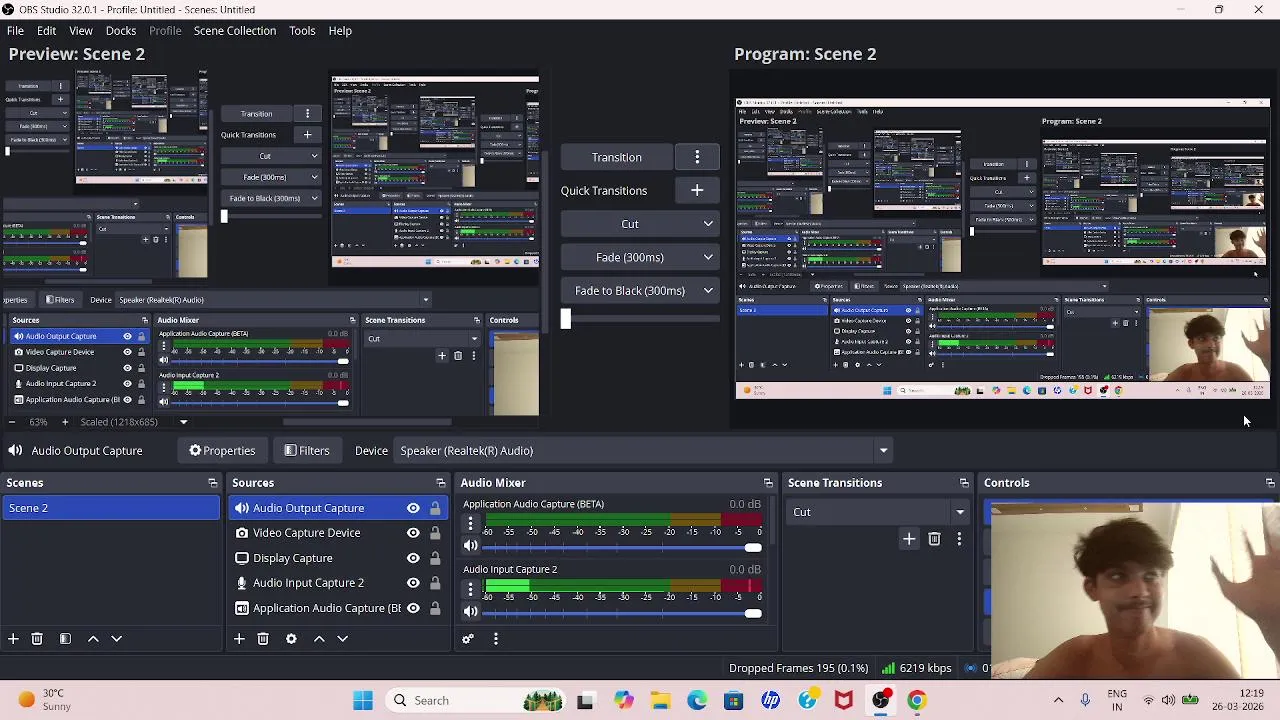Open Device Speaker (Realtek) dropdown

click(644, 451)
